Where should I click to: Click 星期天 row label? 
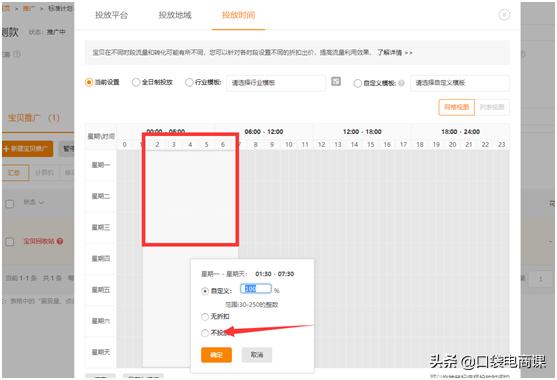point(101,352)
